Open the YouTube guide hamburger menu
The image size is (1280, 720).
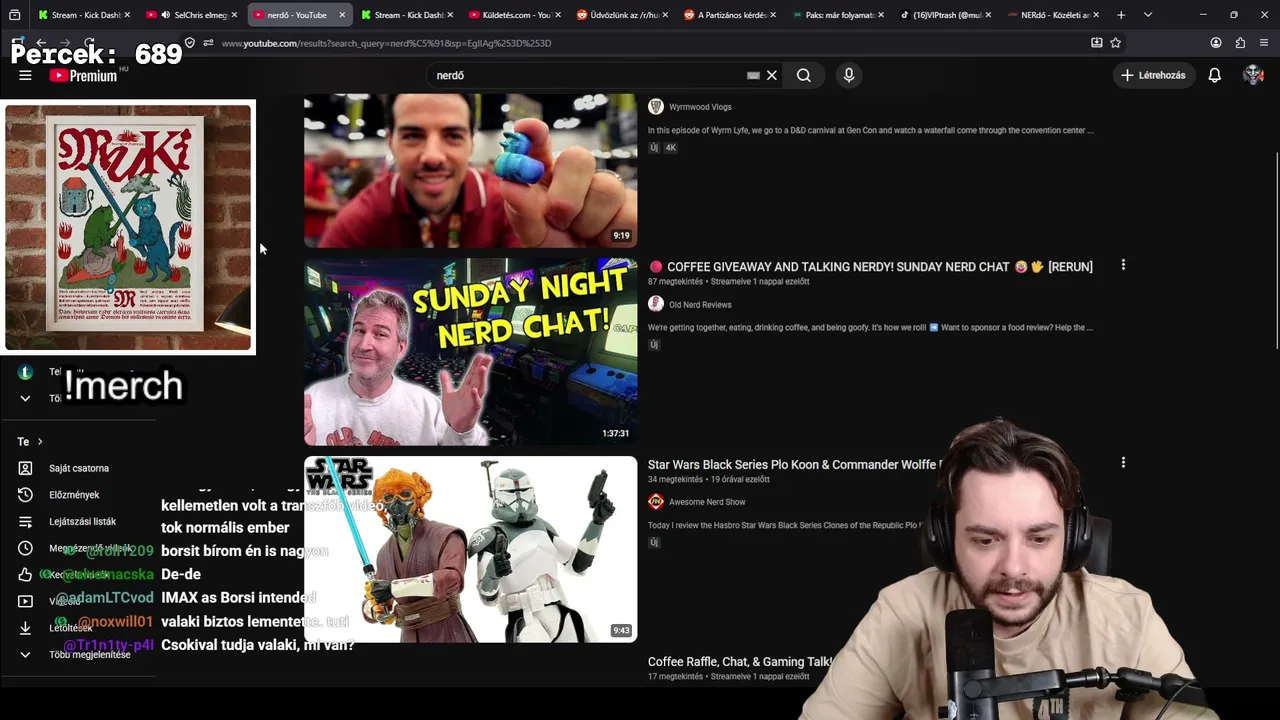tap(25, 75)
